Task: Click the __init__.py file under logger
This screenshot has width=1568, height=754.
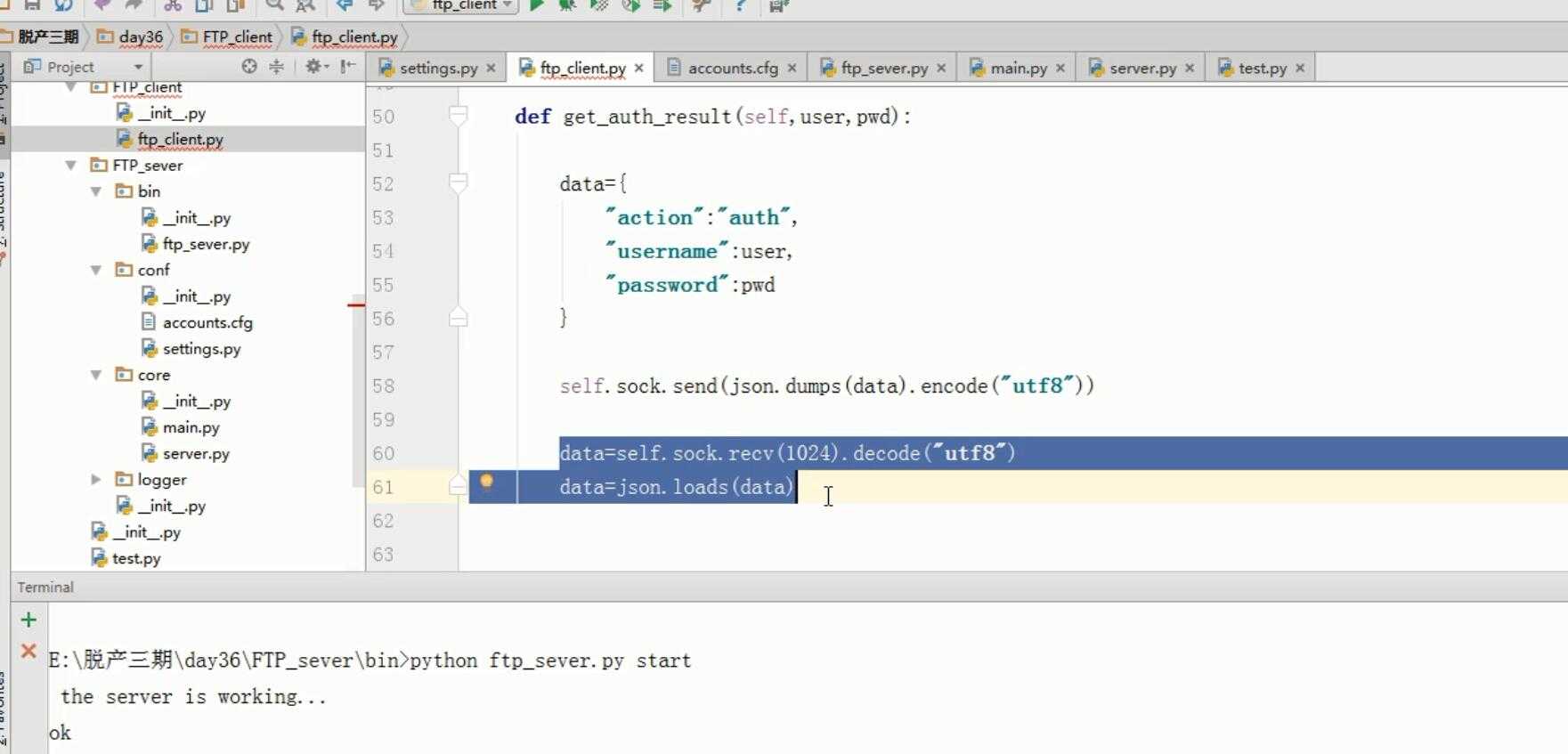Action: [x=171, y=507]
